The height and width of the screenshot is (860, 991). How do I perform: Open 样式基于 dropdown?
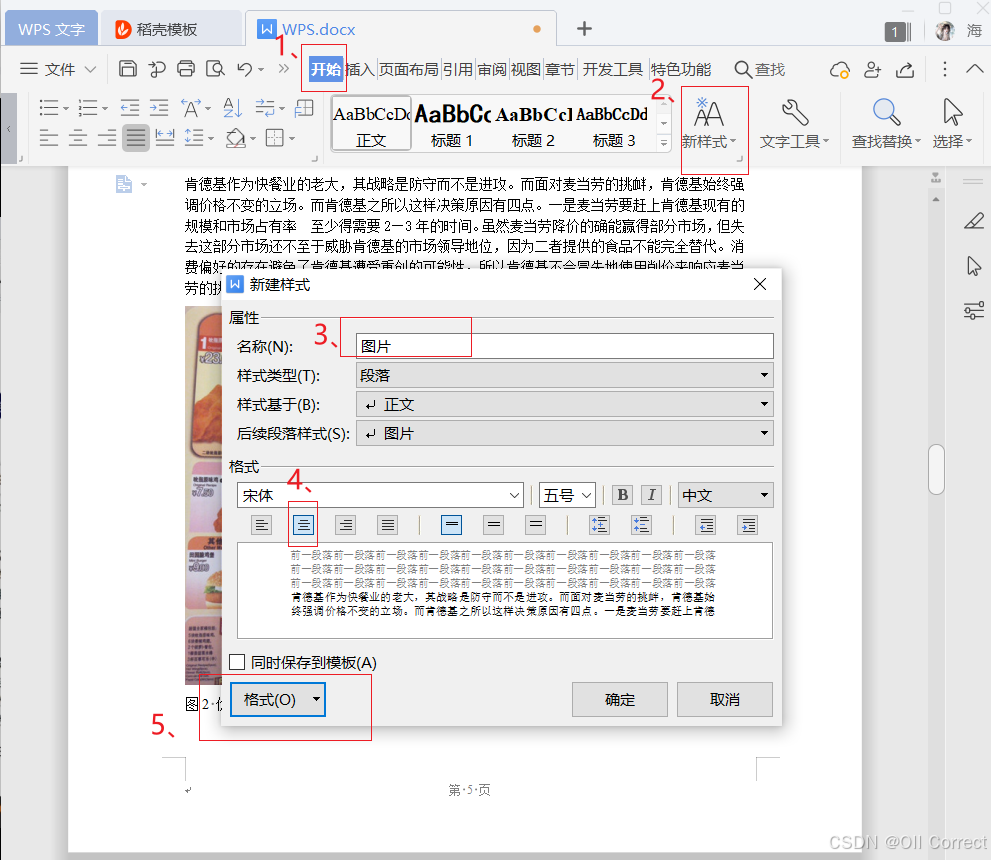564,404
